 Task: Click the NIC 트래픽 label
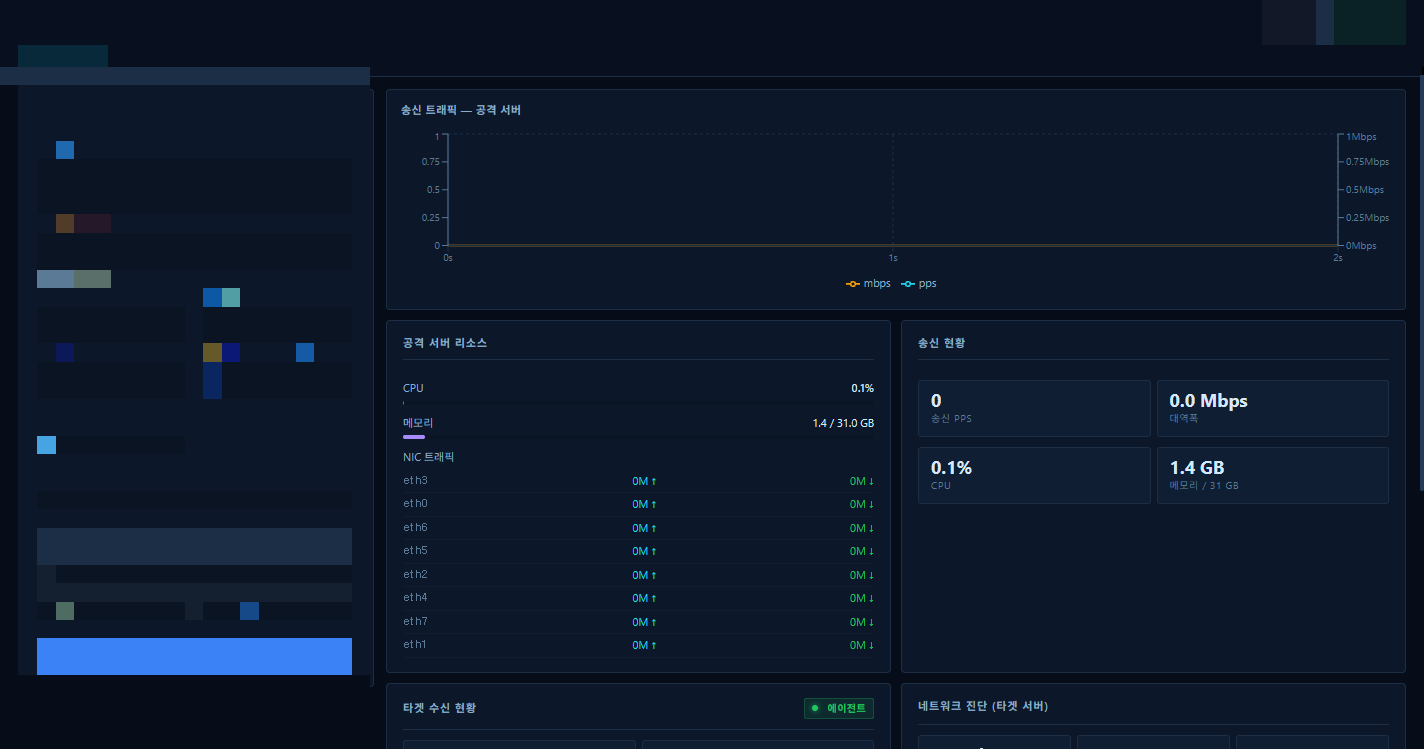pyautogui.click(x=428, y=457)
